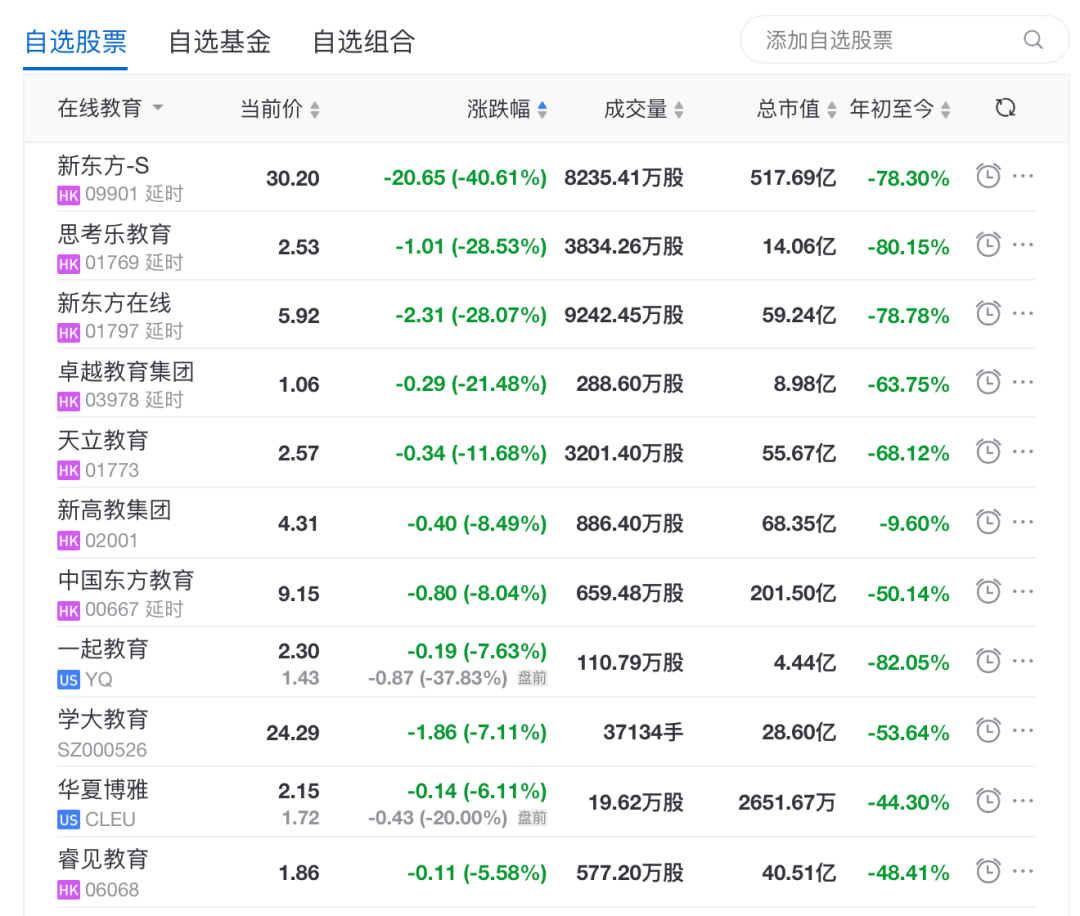Set a price alert for 睿见教育

pos(988,871)
